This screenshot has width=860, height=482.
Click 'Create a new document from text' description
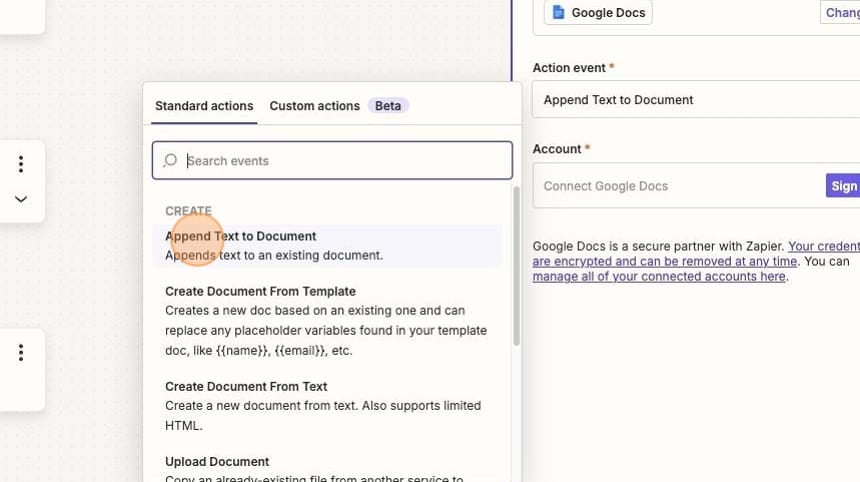323,416
